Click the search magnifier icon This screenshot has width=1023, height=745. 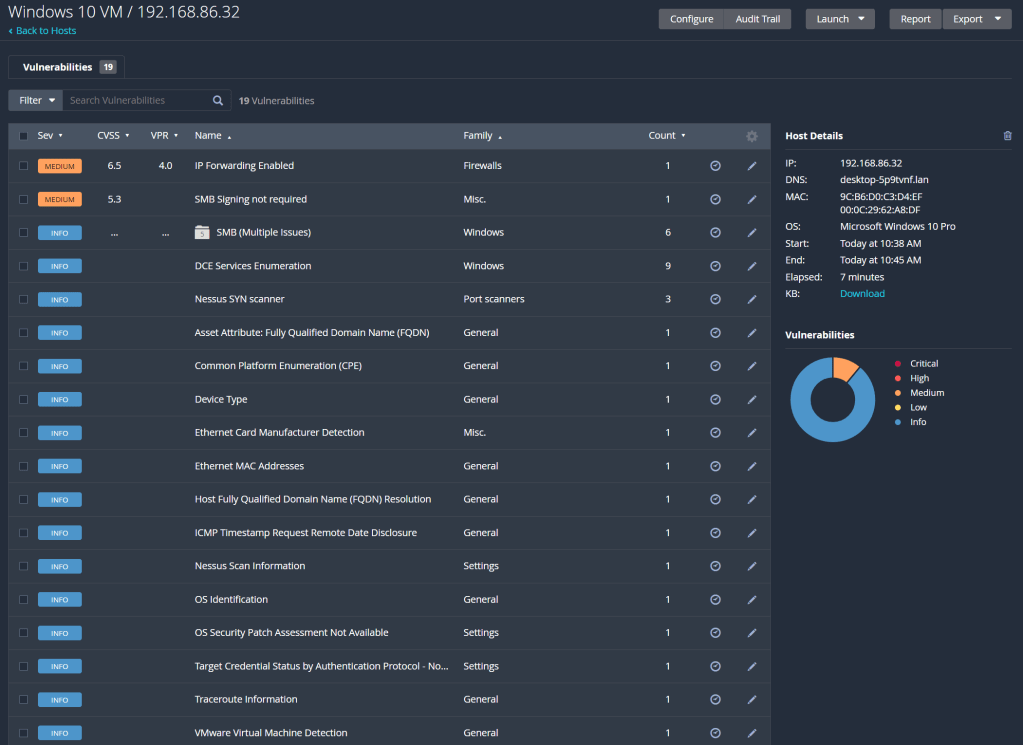tap(218, 100)
